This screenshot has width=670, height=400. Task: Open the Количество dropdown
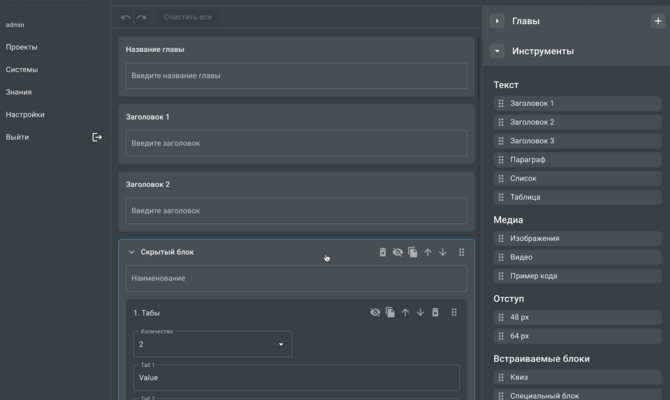[213, 344]
